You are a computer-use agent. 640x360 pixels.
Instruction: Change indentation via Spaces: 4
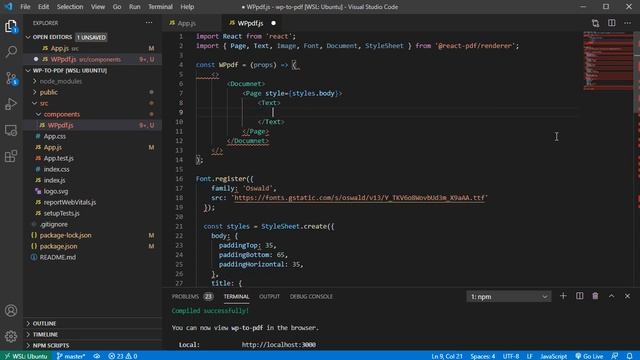482,356
